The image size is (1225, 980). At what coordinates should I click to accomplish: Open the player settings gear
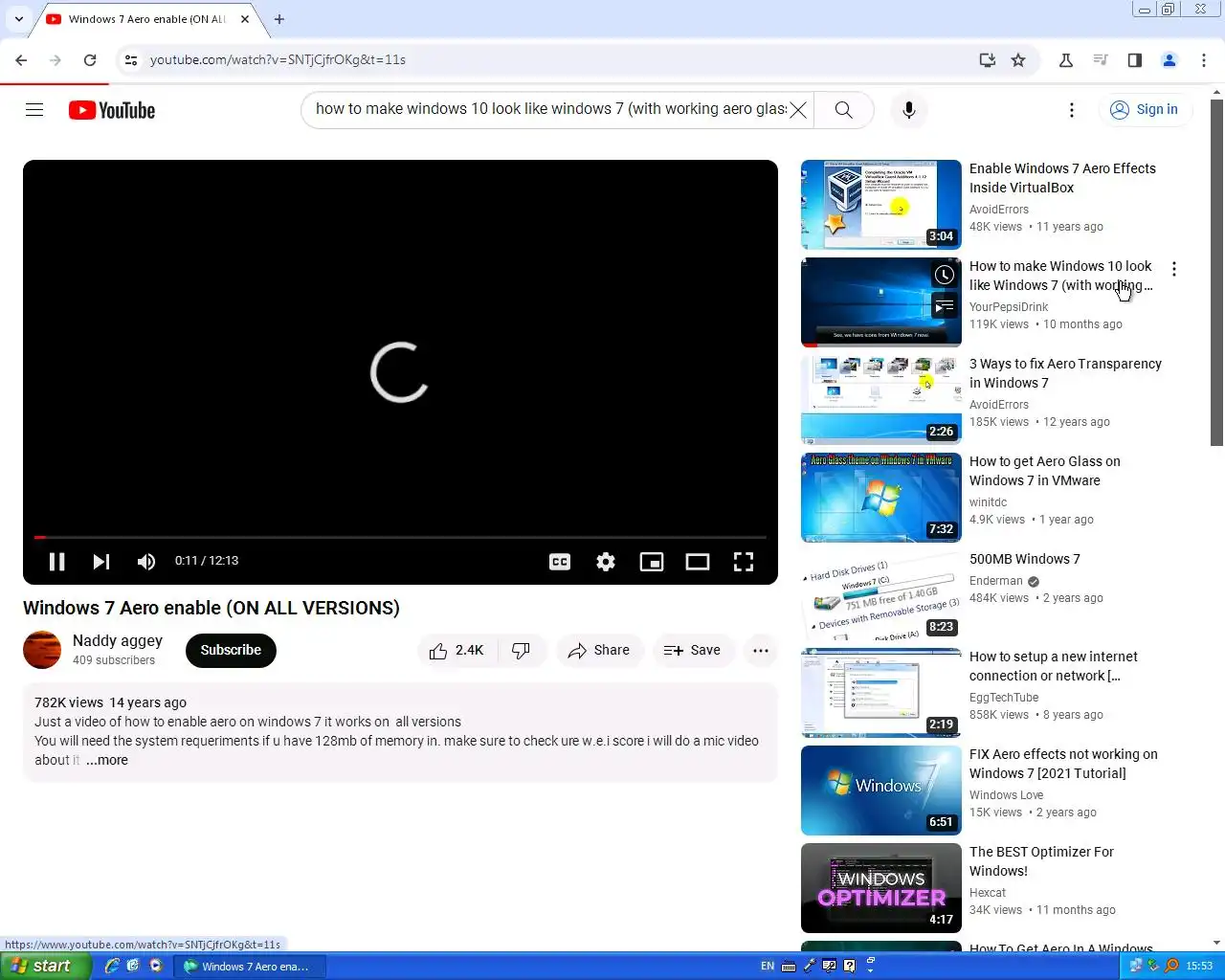tap(606, 562)
